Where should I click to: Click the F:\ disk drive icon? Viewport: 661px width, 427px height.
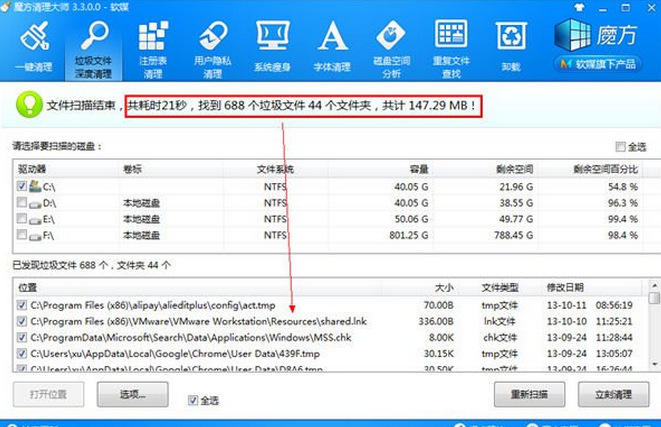coord(35,236)
